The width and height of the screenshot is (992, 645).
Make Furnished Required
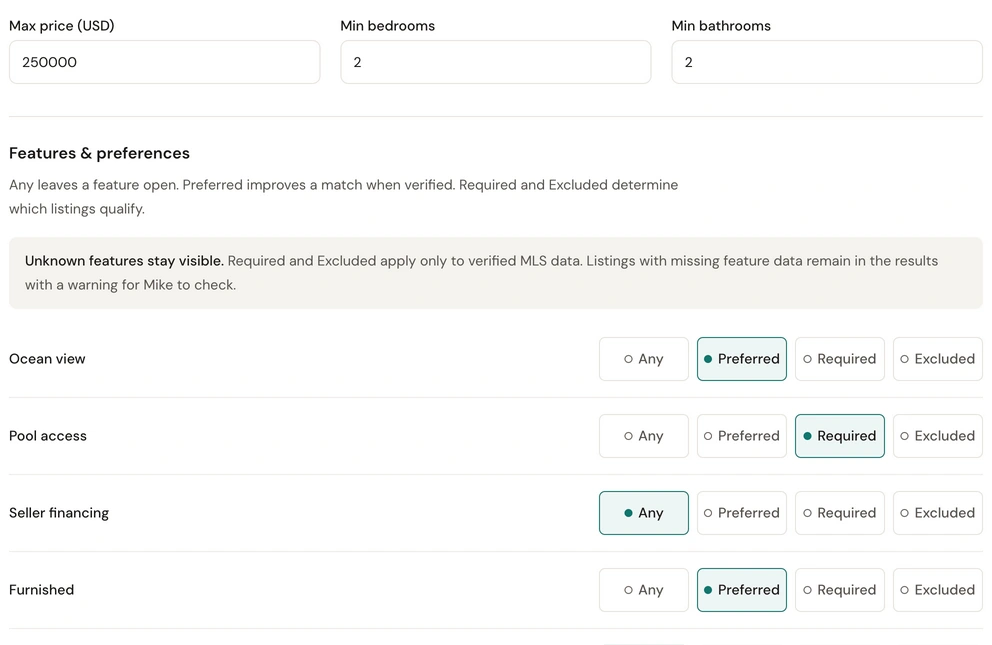click(x=840, y=590)
